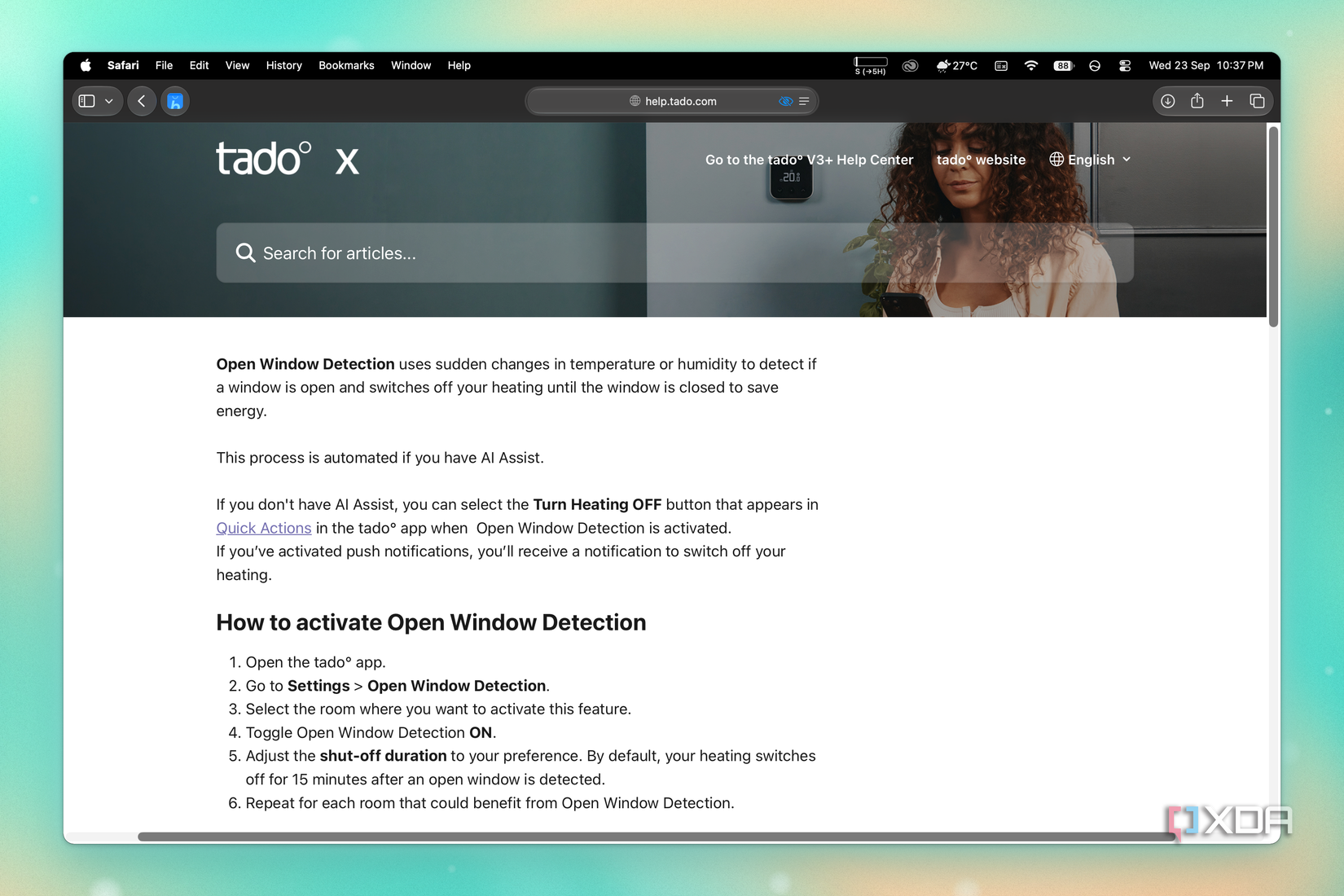
Task: Click the circular wave menu bar icon
Action: pos(1095,65)
